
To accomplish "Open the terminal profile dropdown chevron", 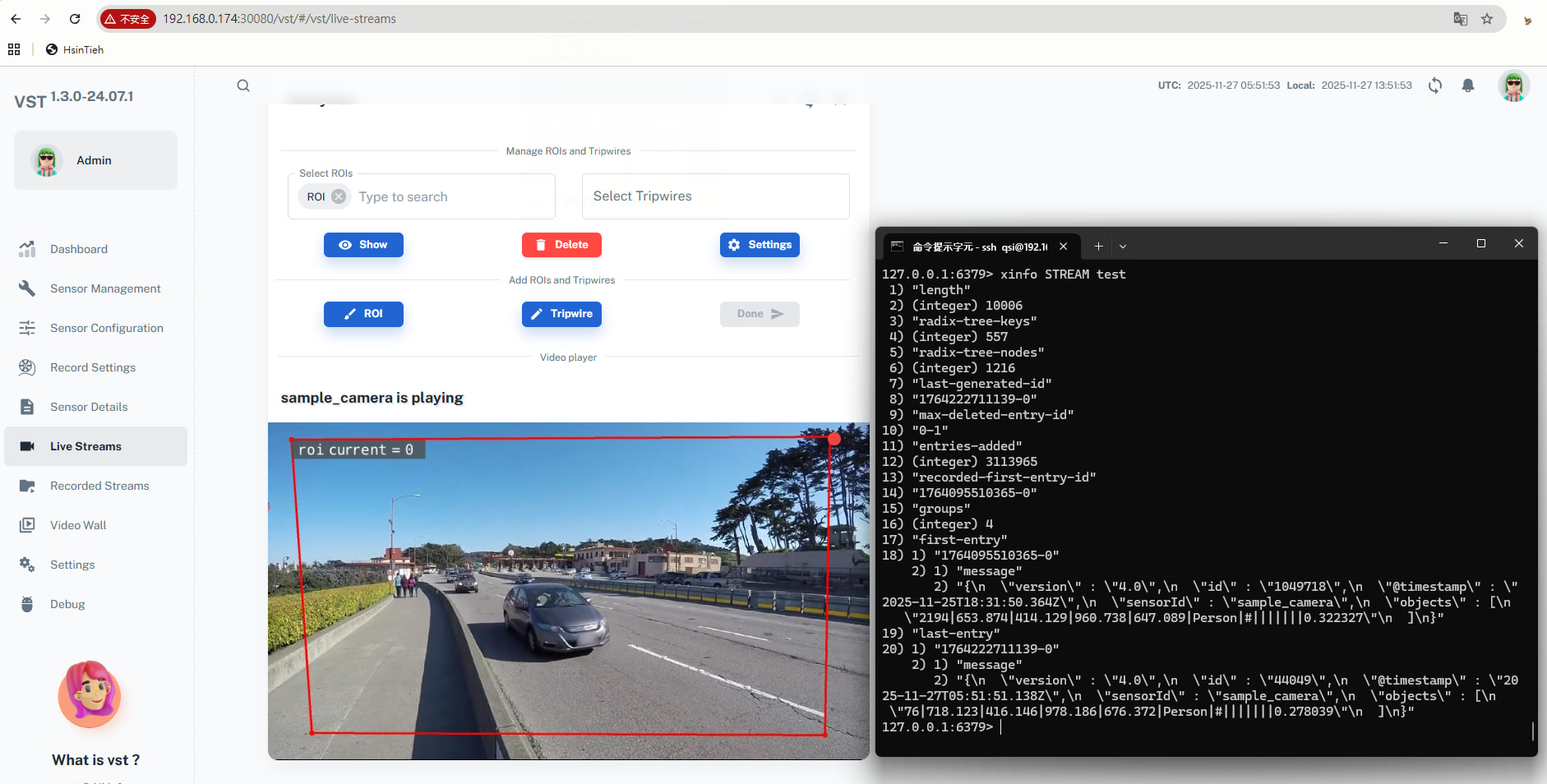I will 1123,247.
